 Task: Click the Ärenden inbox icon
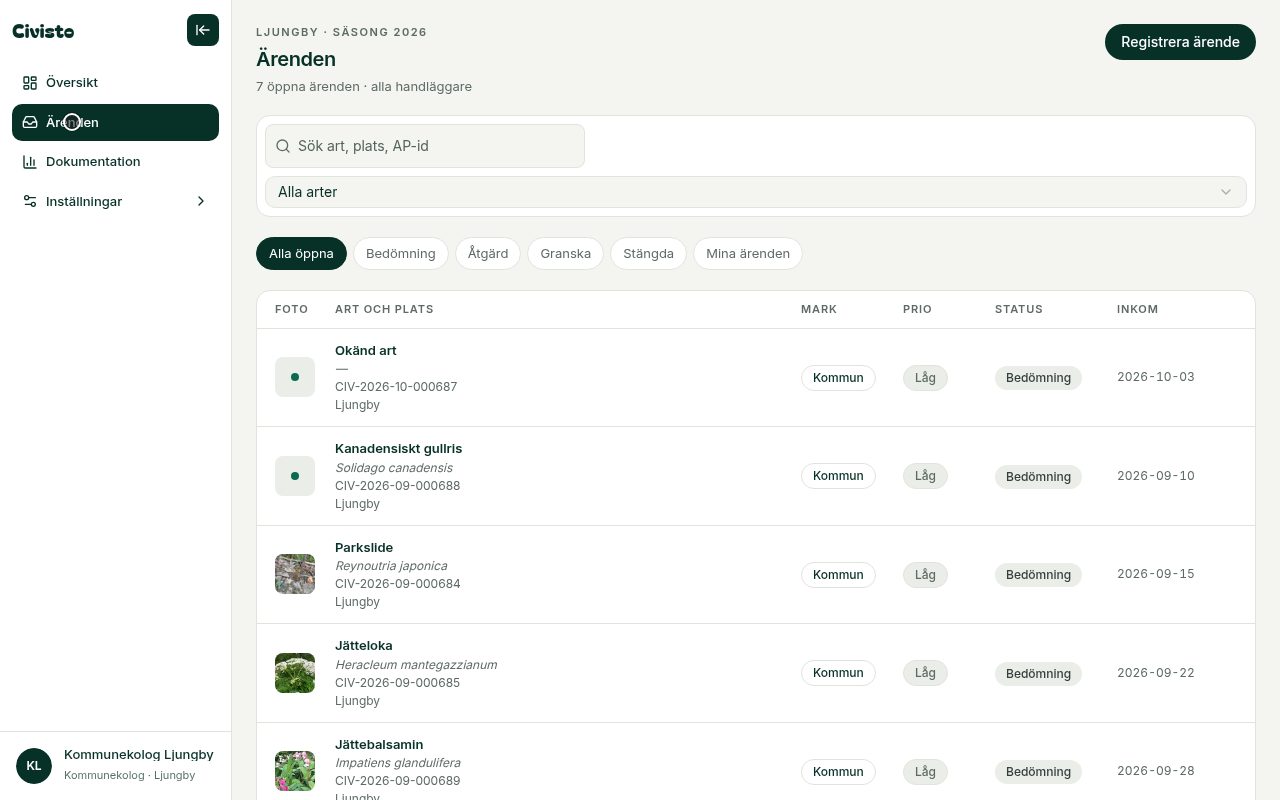point(30,122)
